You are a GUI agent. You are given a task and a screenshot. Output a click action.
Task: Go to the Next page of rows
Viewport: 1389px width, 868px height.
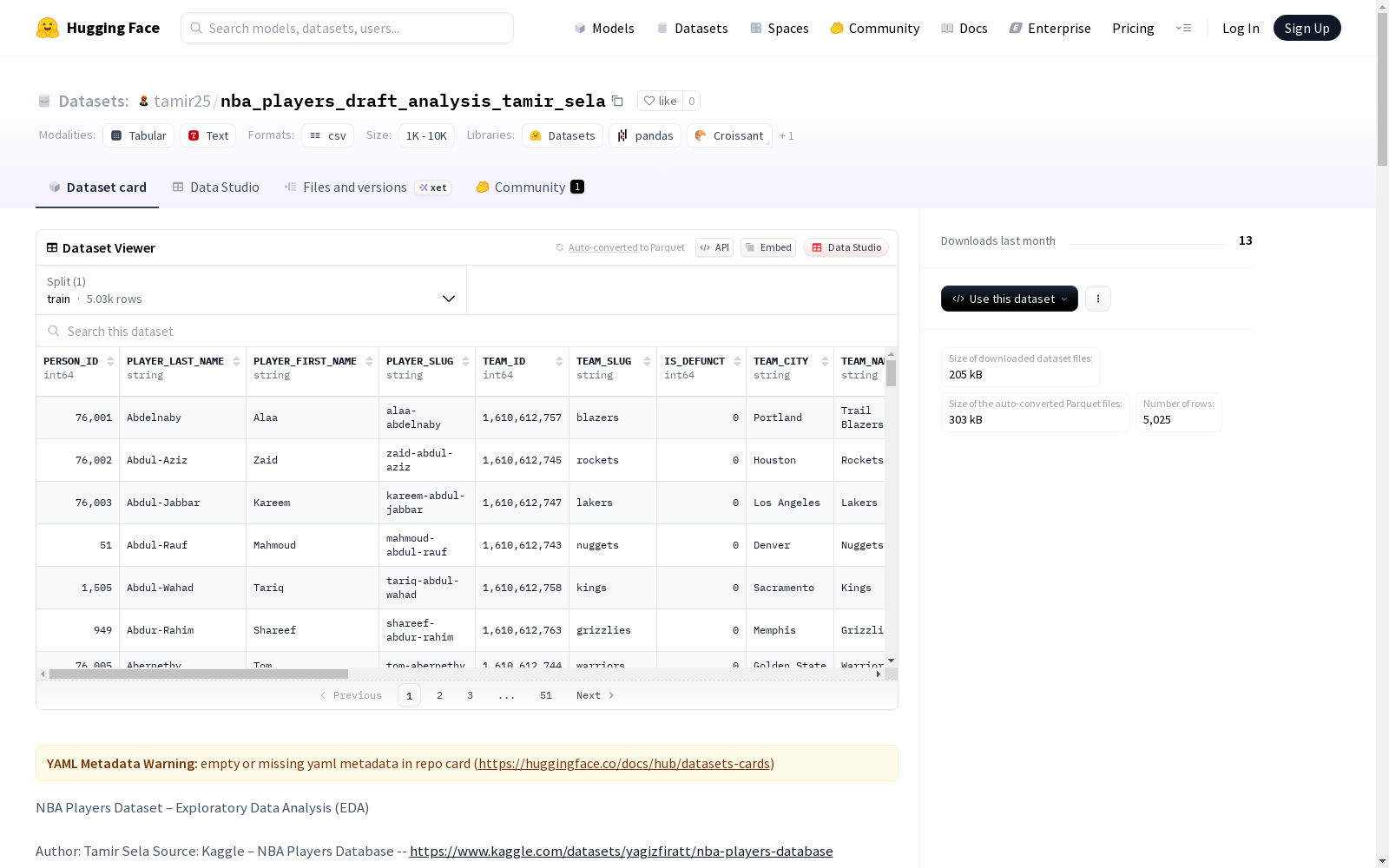pyautogui.click(x=596, y=695)
